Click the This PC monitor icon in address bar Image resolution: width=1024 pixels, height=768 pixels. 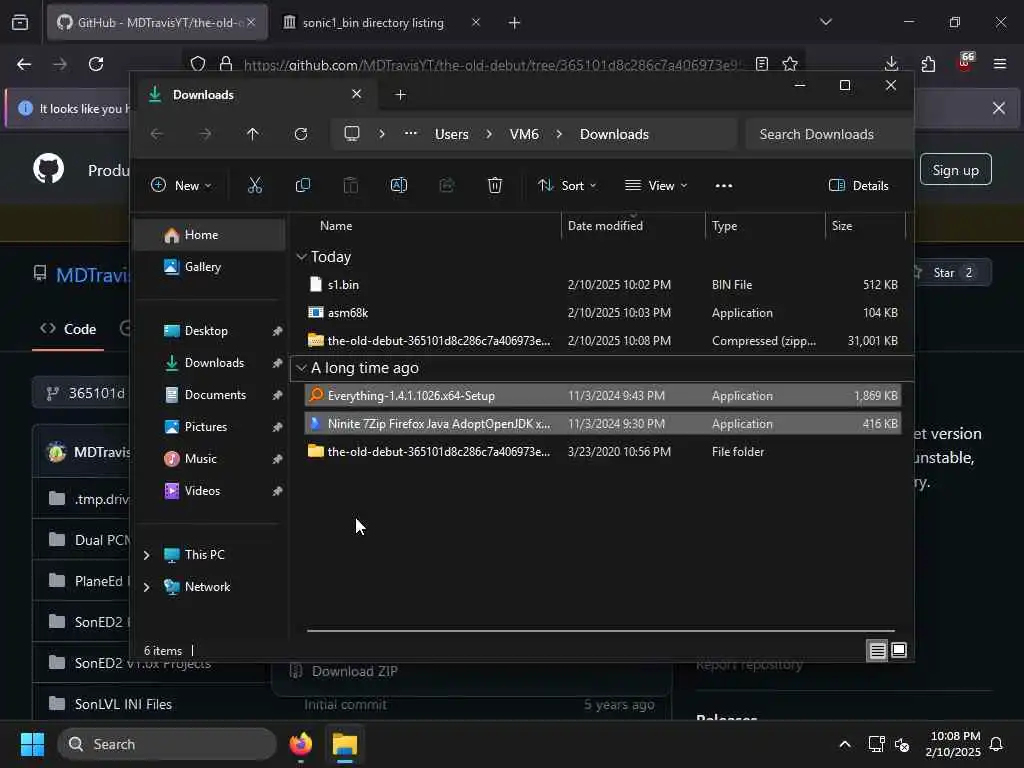pos(352,134)
